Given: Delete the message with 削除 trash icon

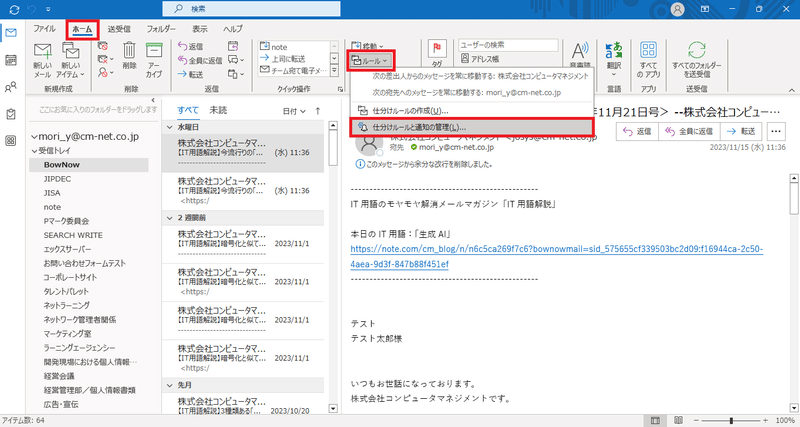Looking at the screenshot, I should [x=130, y=57].
